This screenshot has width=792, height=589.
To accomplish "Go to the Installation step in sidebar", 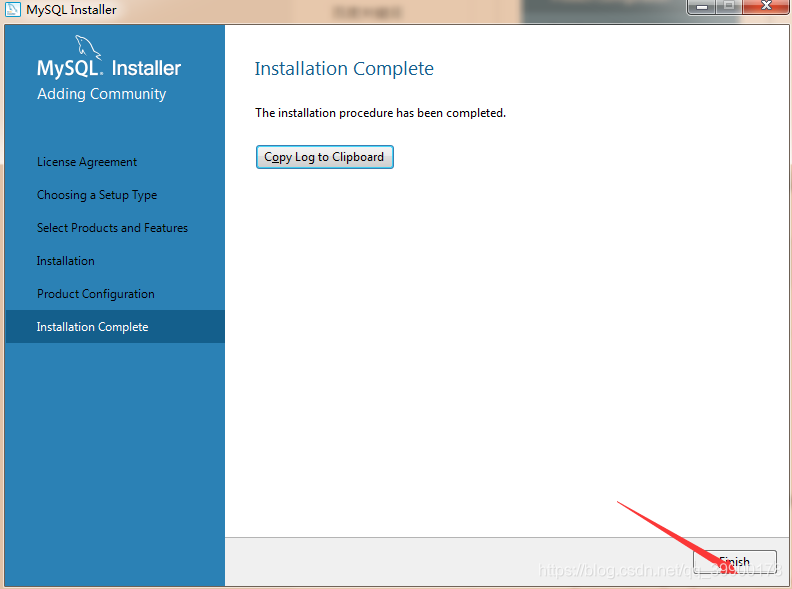I will [66, 261].
